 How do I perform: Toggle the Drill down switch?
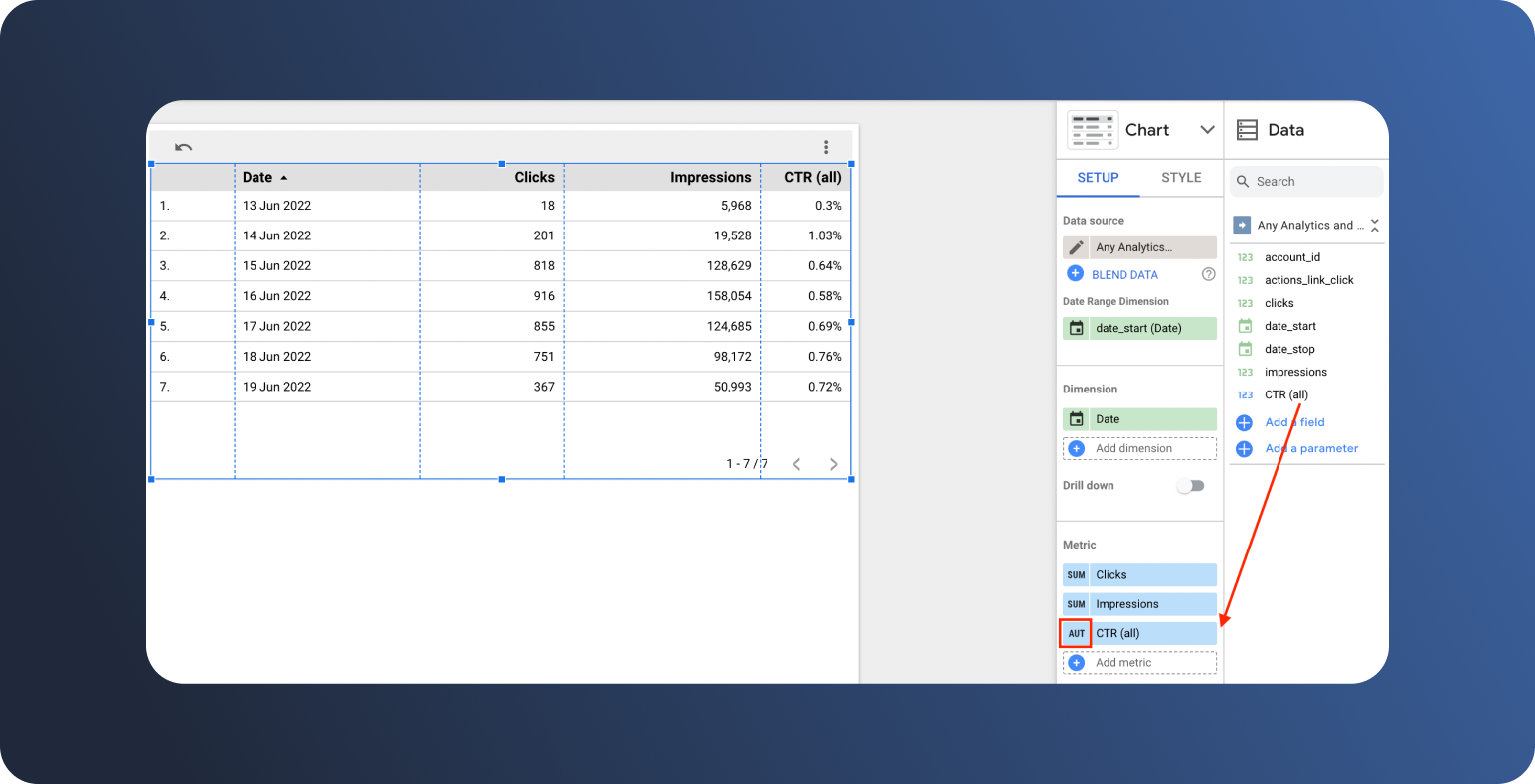pos(1190,486)
